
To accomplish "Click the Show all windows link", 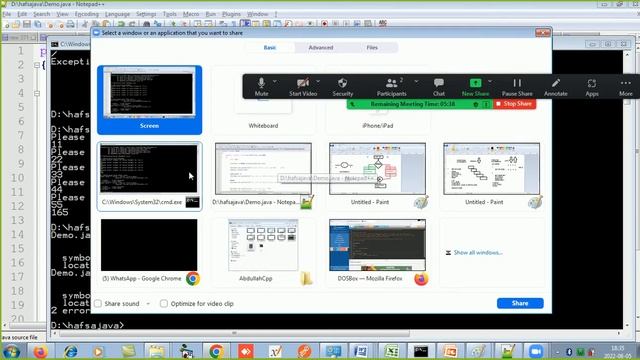I will (x=478, y=253).
